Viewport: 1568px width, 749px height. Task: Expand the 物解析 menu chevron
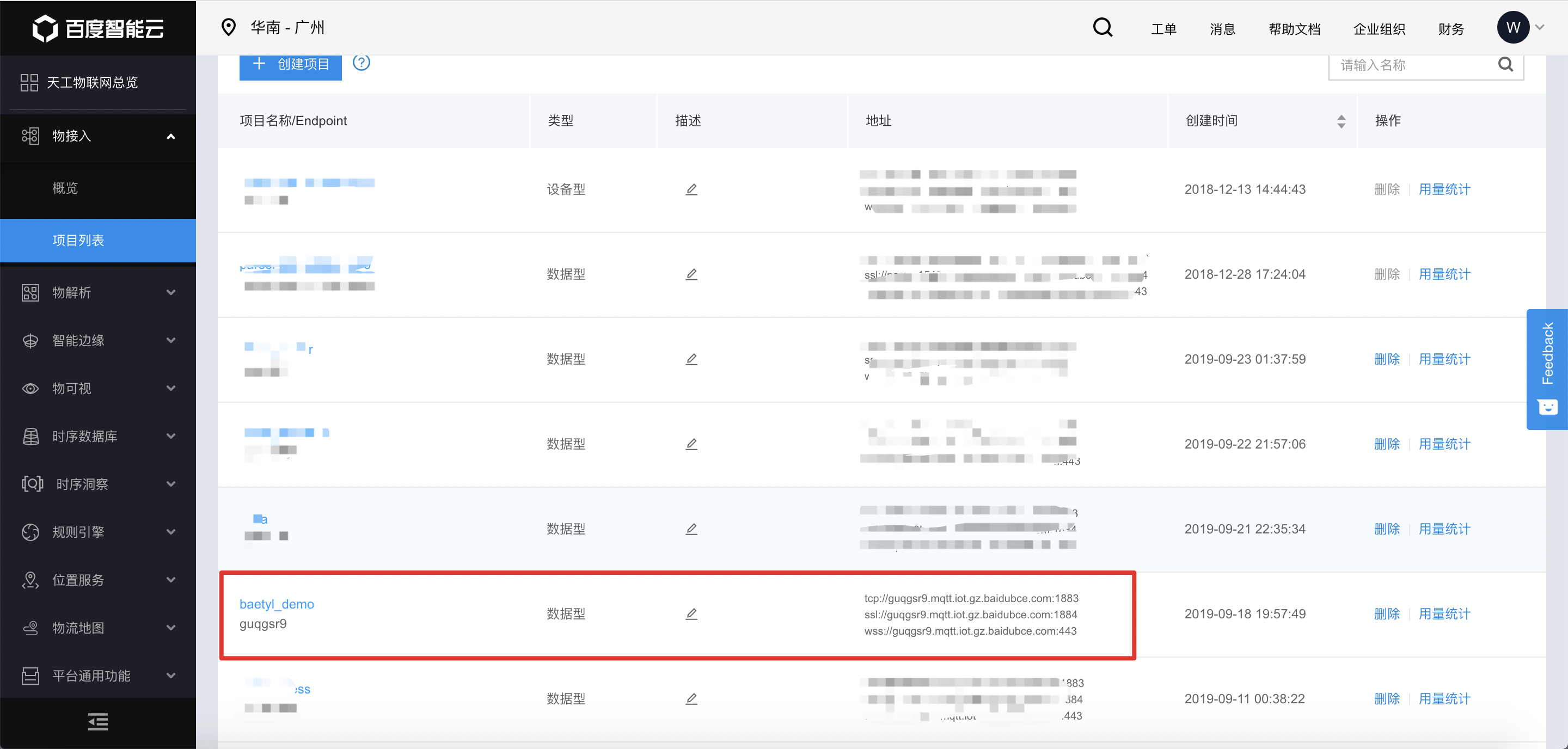(171, 293)
